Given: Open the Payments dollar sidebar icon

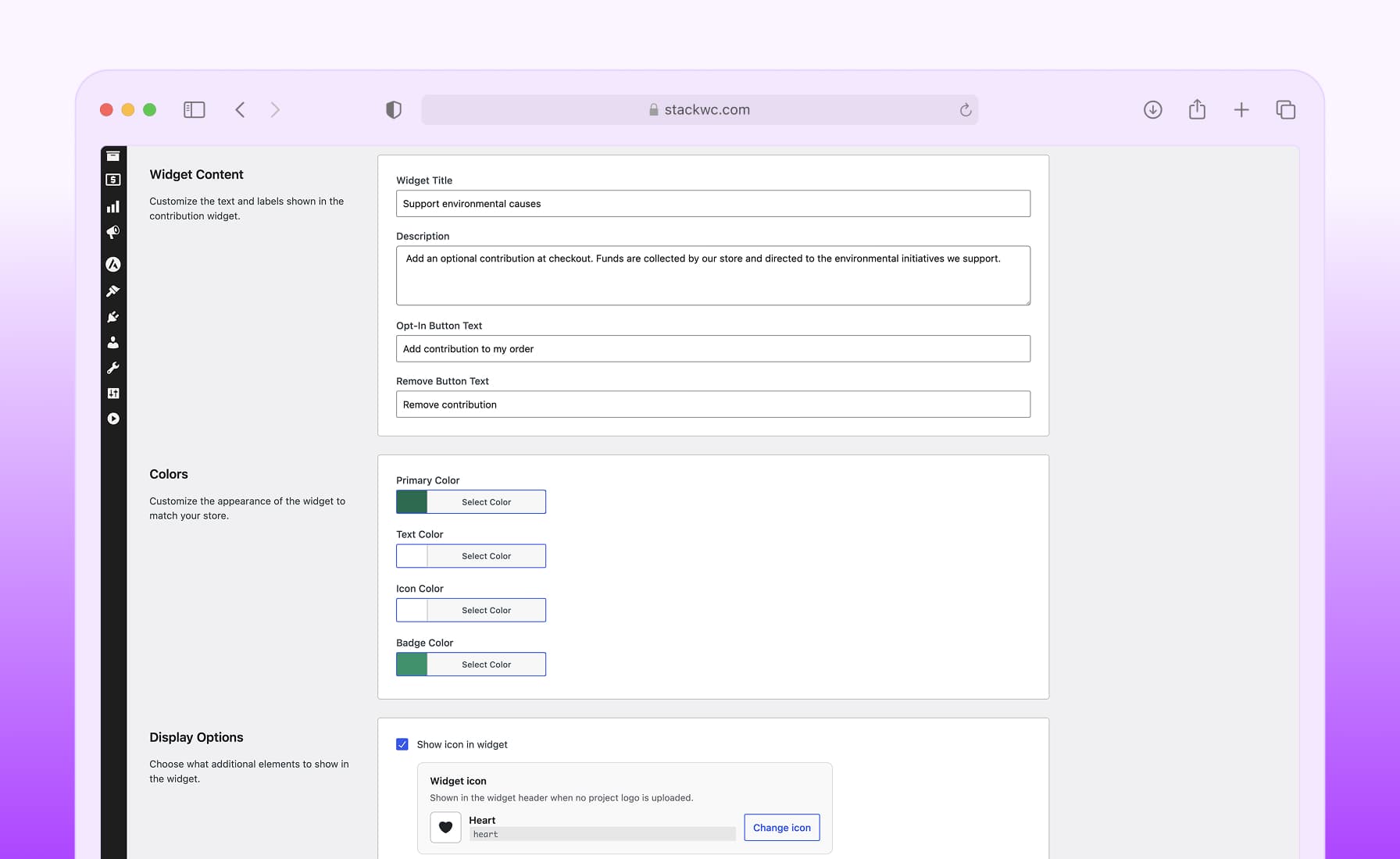Looking at the screenshot, I should pos(113,180).
